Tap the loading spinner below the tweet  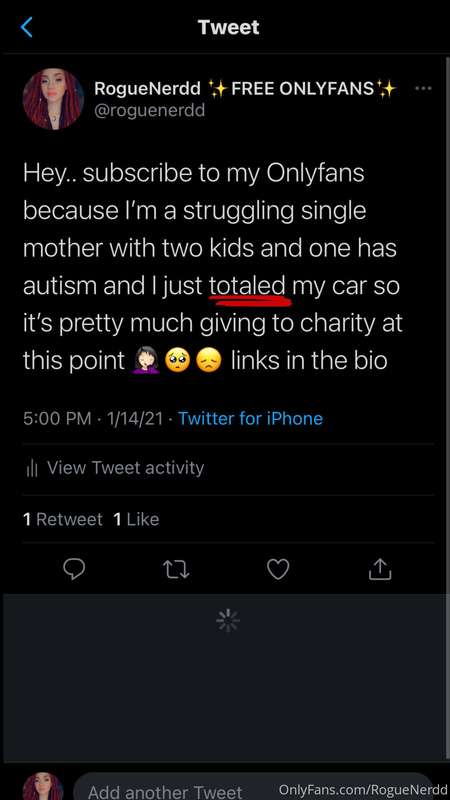[x=228, y=620]
